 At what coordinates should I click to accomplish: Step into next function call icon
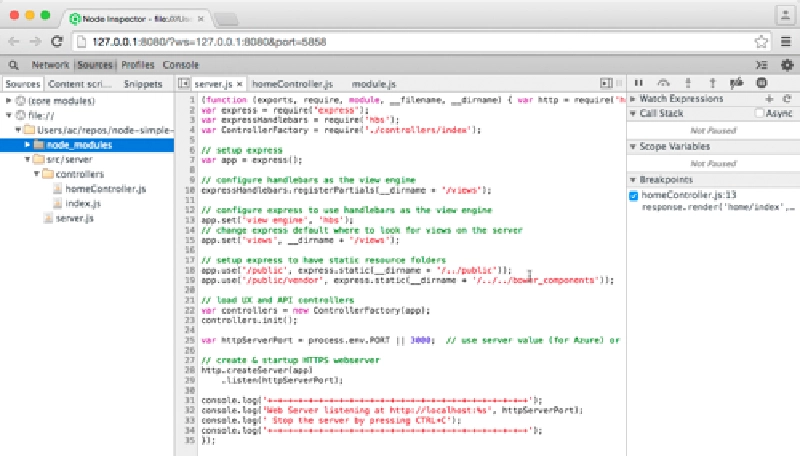point(688,83)
